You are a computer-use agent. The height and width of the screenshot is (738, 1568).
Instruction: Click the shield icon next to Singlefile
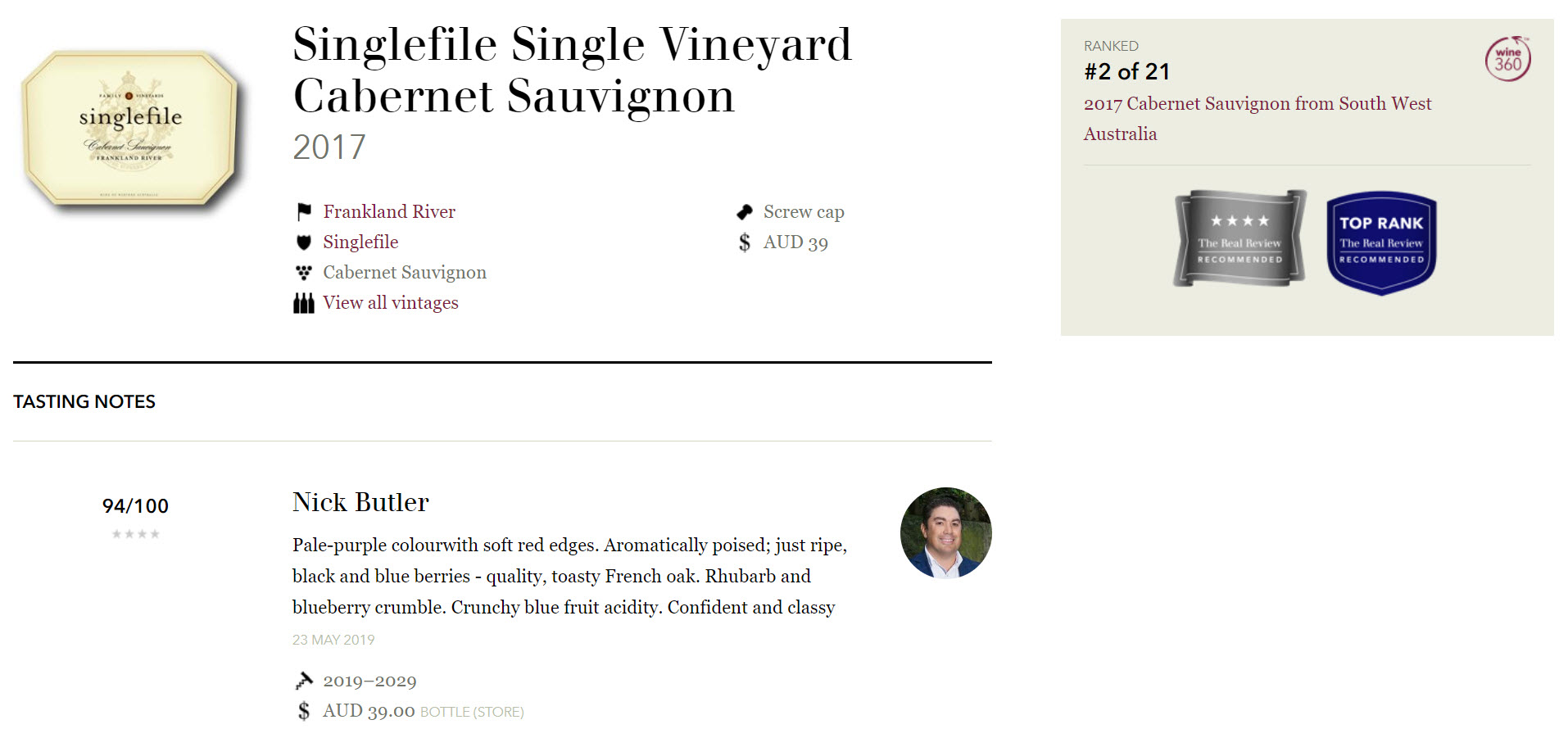click(x=304, y=242)
